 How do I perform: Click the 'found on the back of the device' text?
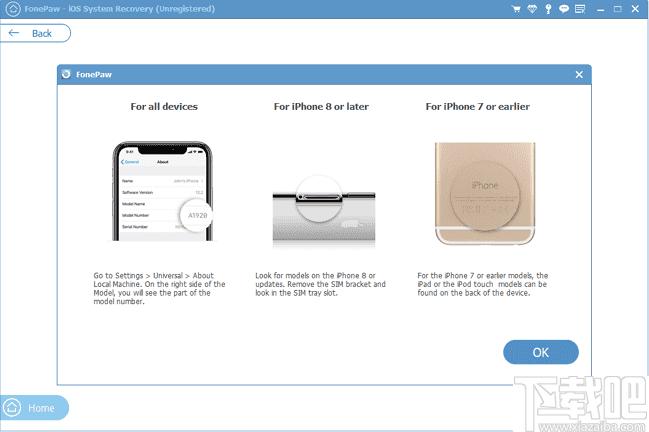[474, 293]
